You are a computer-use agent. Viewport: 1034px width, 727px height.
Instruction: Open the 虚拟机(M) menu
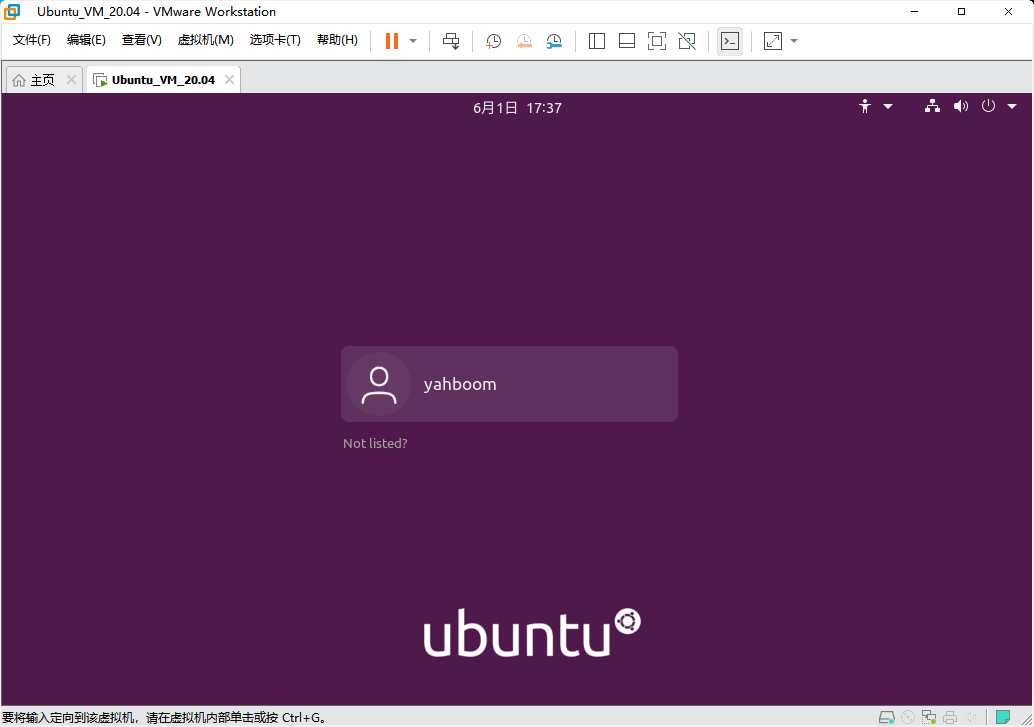(206, 40)
